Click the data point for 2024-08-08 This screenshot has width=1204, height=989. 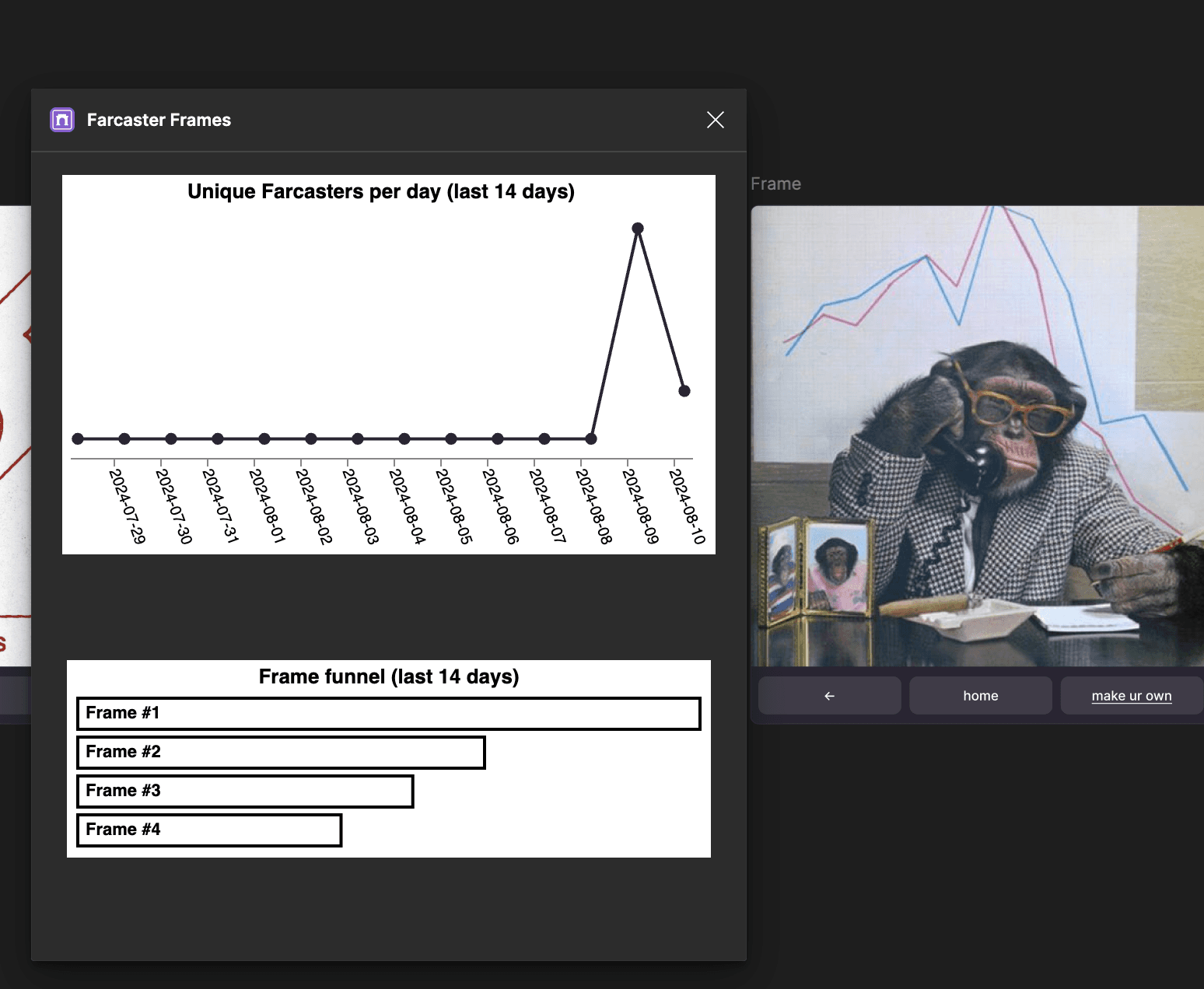click(x=591, y=439)
